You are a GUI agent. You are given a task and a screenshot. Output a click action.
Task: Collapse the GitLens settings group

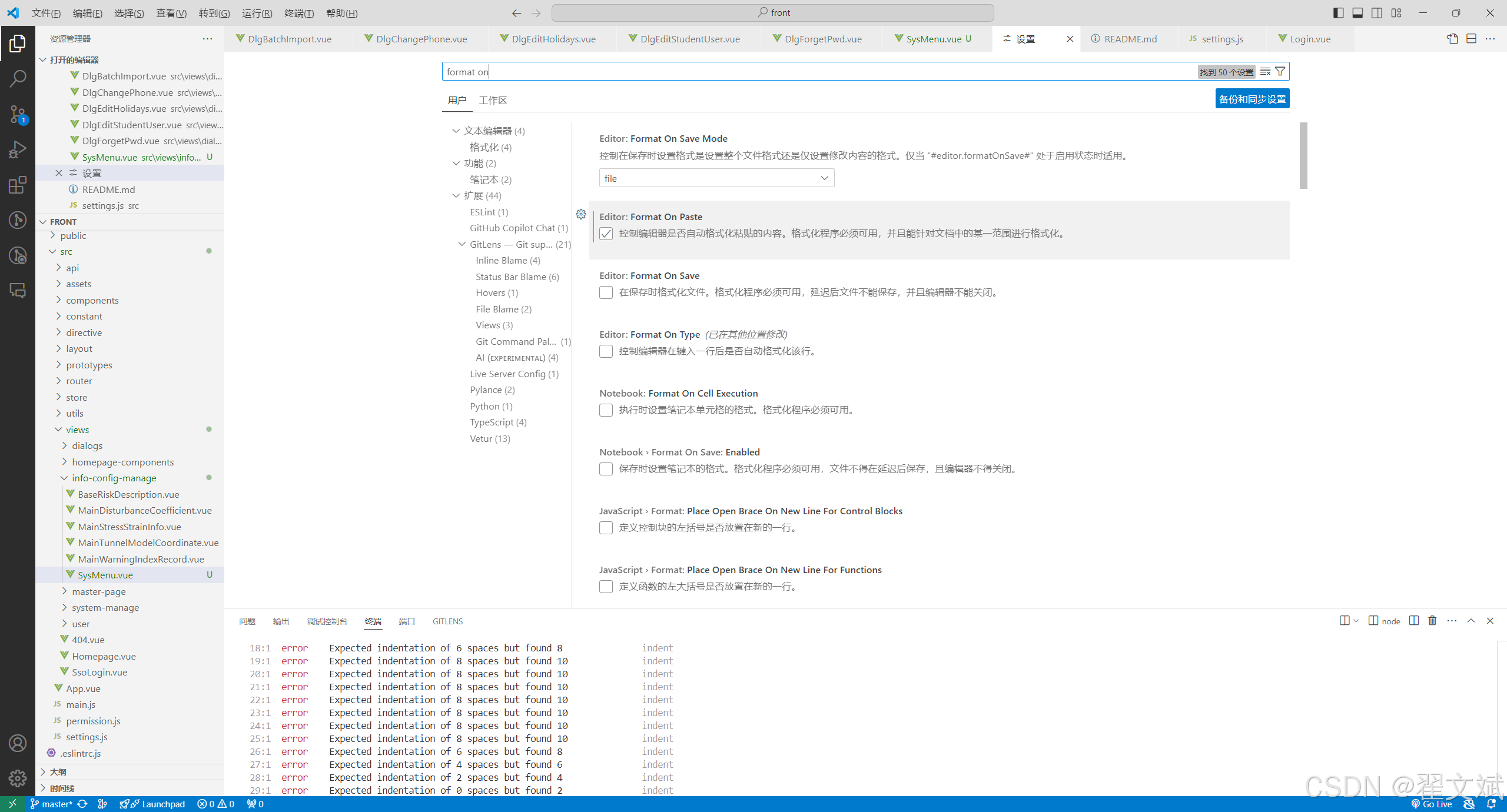(x=462, y=244)
